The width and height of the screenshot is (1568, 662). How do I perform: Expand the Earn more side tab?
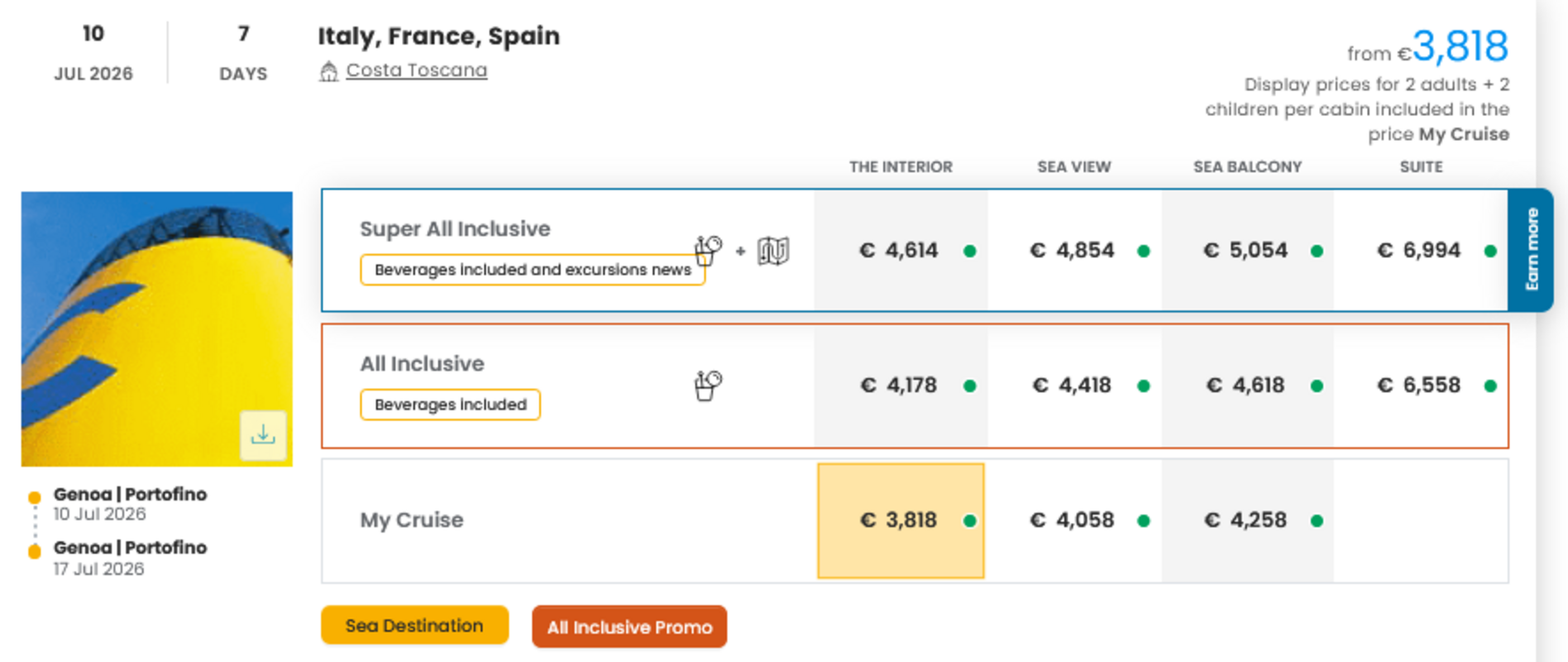pos(1531,250)
